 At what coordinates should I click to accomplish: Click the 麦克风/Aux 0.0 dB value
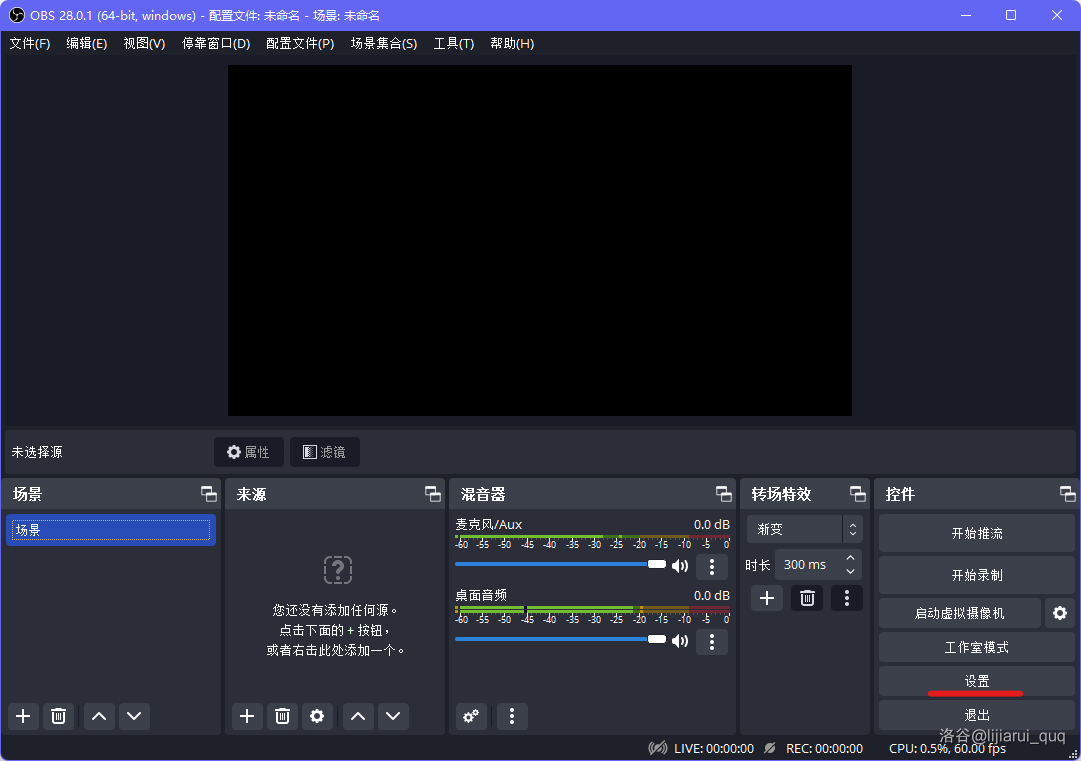[x=711, y=525]
